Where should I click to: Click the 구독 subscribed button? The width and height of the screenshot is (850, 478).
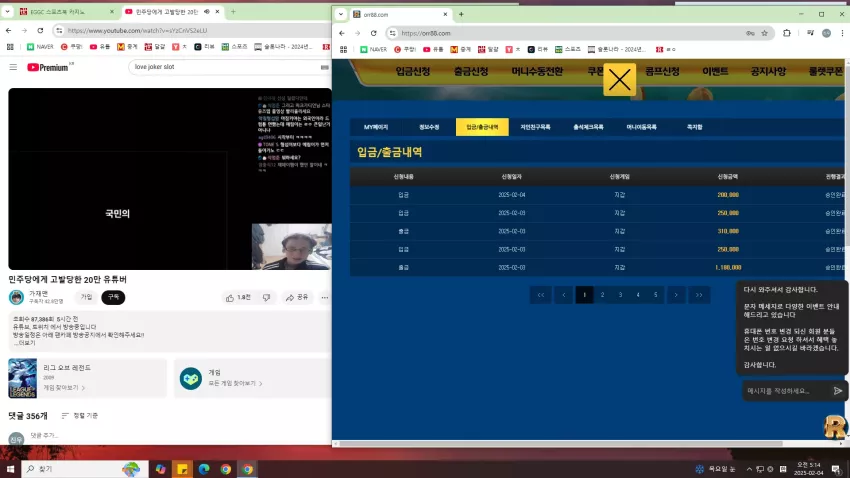(113, 297)
